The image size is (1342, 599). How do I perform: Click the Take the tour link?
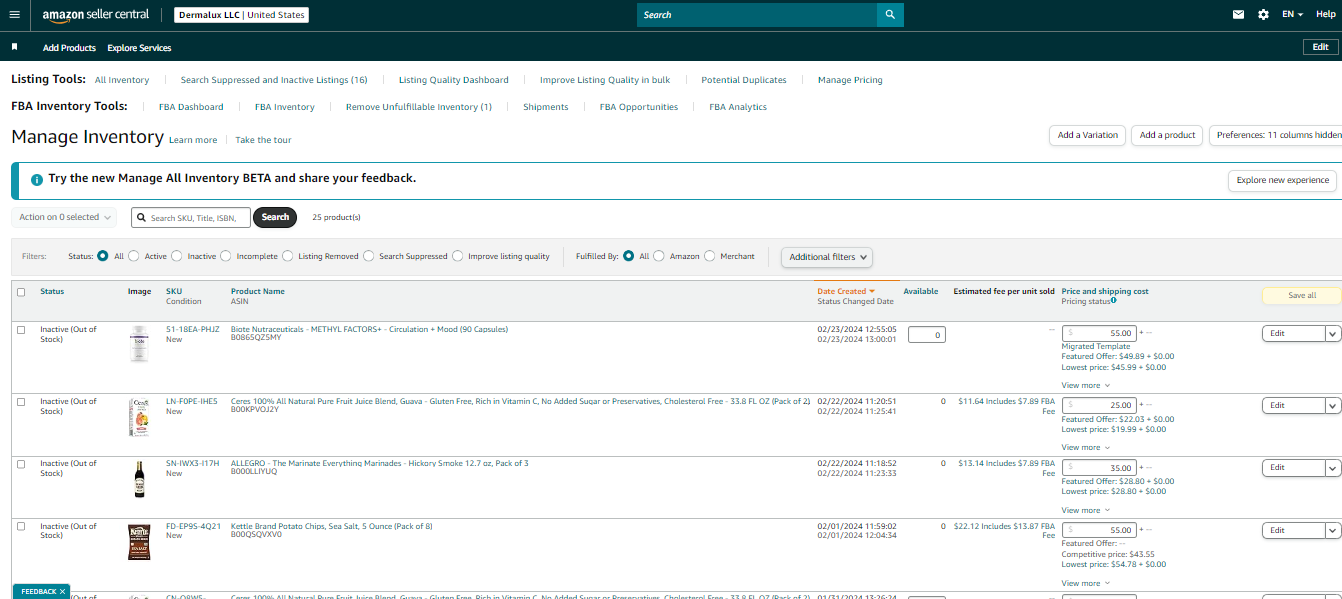click(x=263, y=140)
